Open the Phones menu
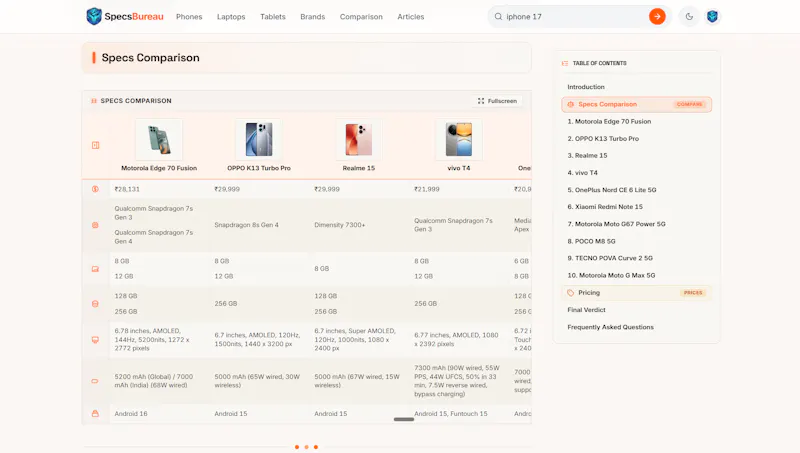The height and width of the screenshot is (453, 800). 189,16
